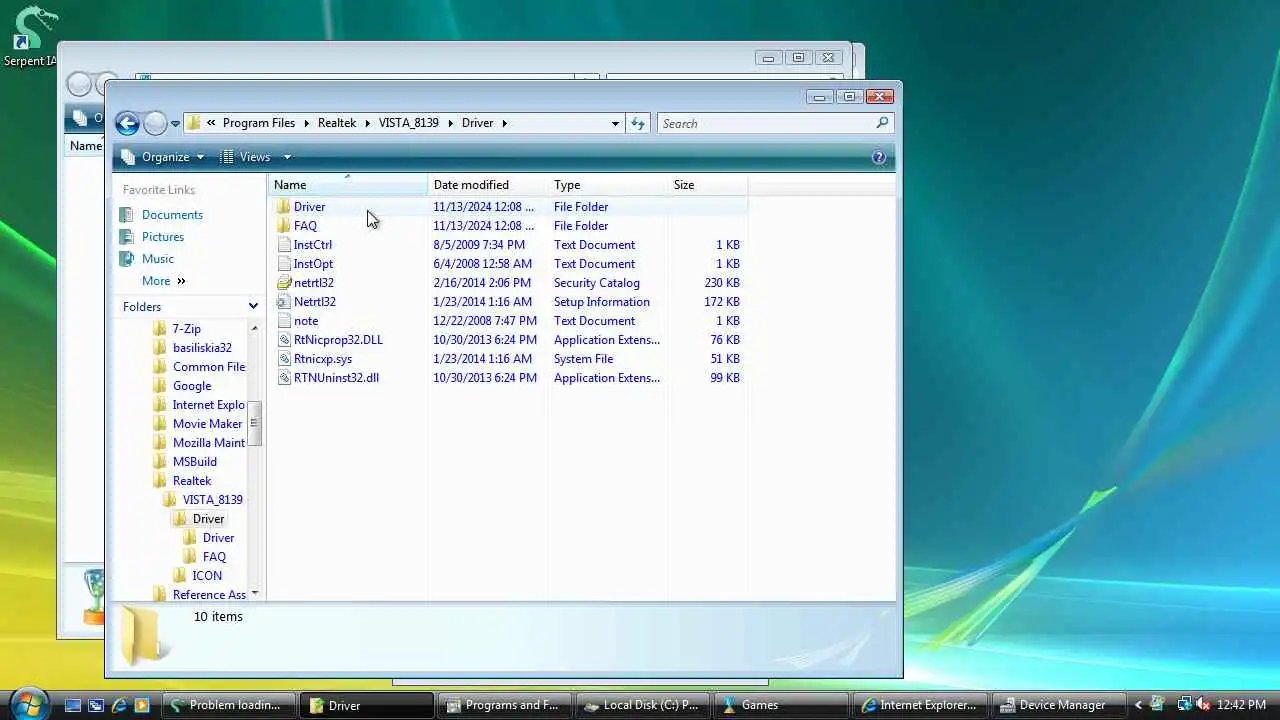Select Program Files in the address breadcrumb
Viewport: 1280px width, 720px height.
pyautogui.click(x=259, y=123)
